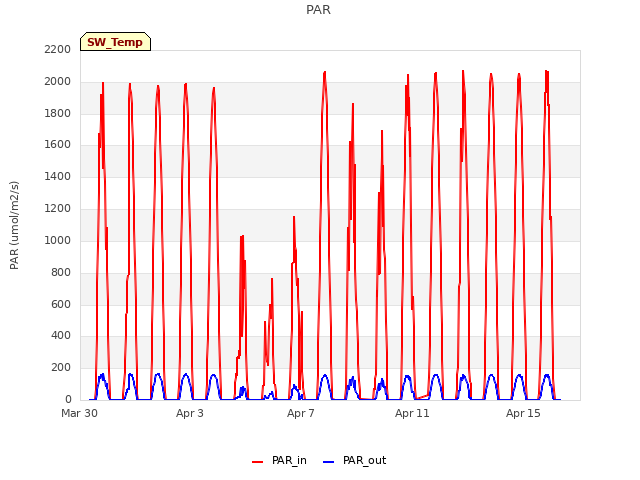Select the SW_Temp annotation label
This screenshot has height=480, width=640.
116,42
